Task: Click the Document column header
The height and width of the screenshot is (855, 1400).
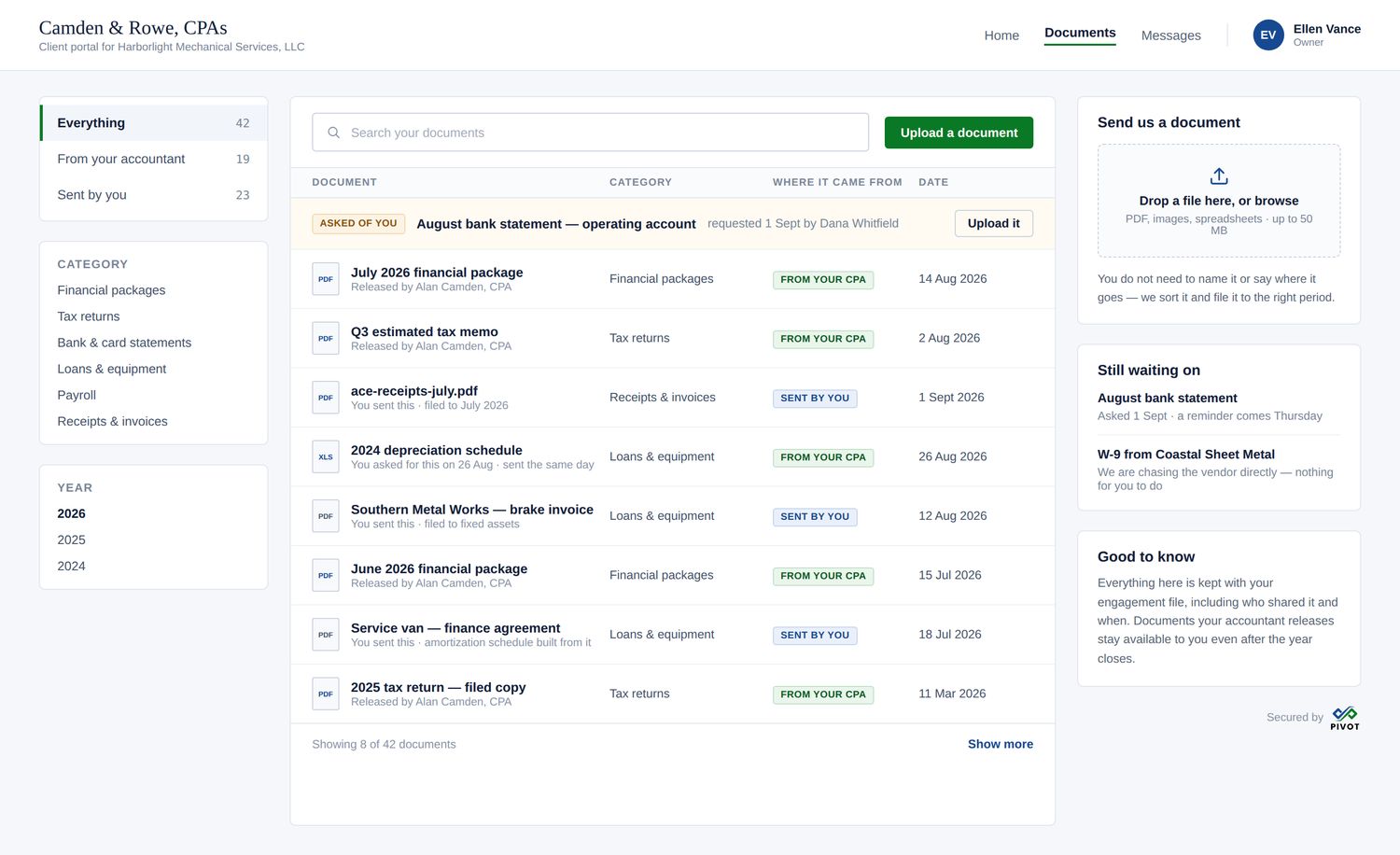Action: pyautogui.click(x=344, y=182)
